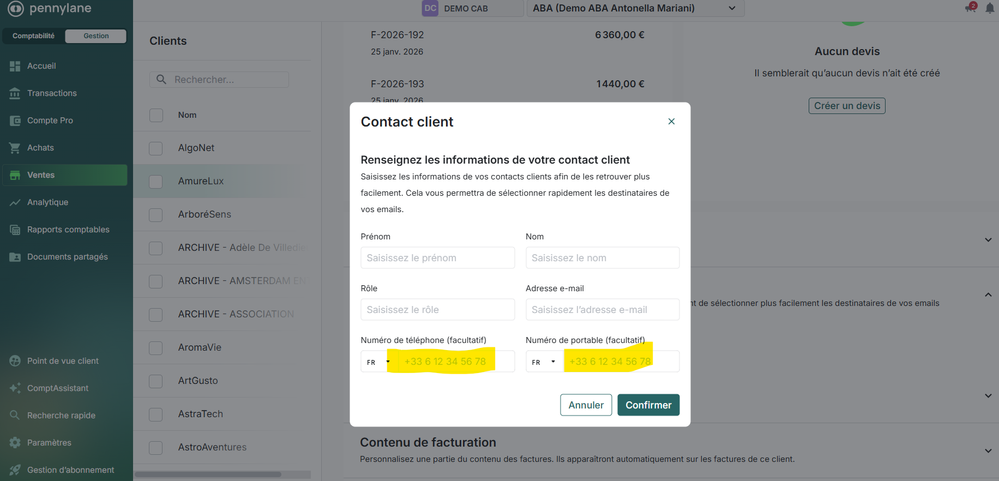Switch to the Comptabilité tab
Image resolution: width=999 pixels, height=481 pixels.
34,36
